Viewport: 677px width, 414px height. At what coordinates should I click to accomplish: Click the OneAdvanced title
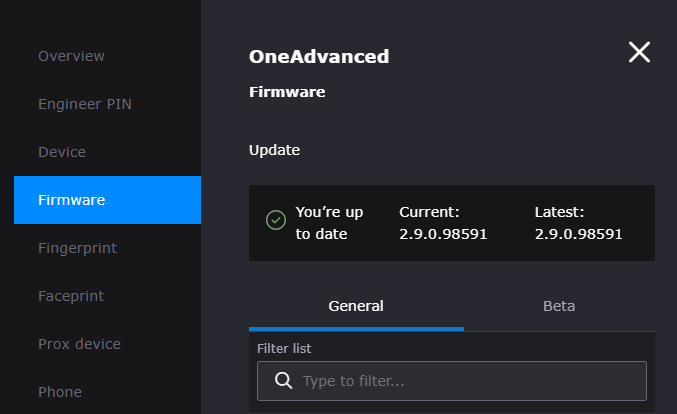pyautogui.click(x=319, y=57)
